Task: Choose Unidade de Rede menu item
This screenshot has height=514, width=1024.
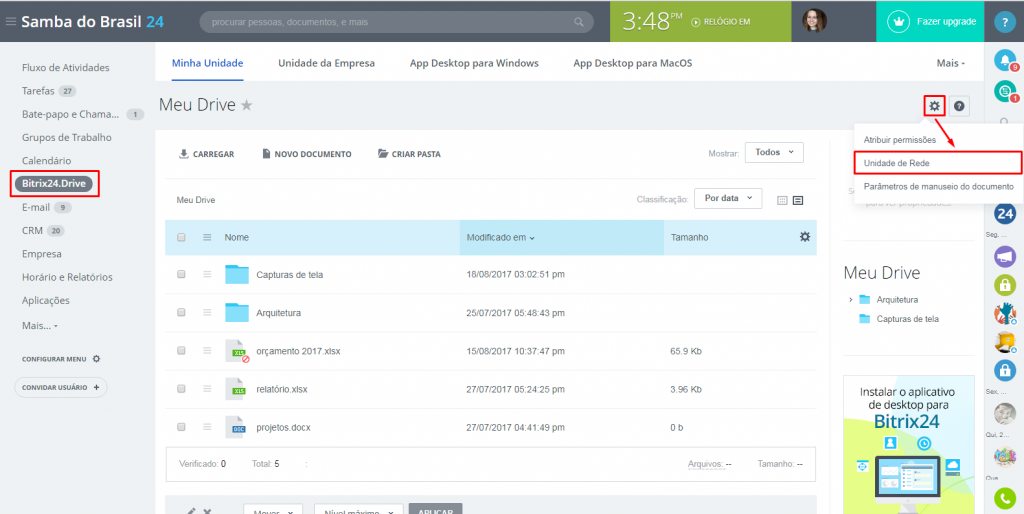Action: (936, 163)
